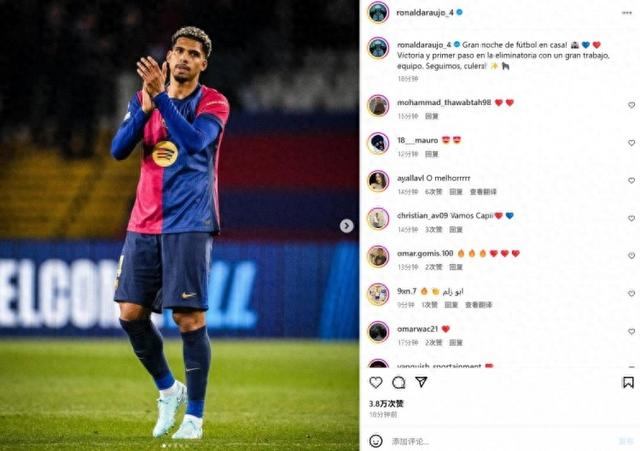This screenshot has width=640, height=451.
Task: View translation of 9xn.7 comment
Action: pos(478,305)
